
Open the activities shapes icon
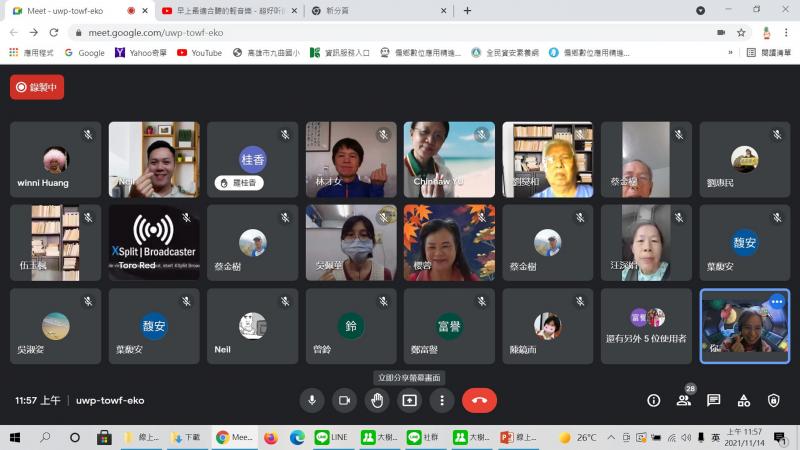click(743, 401)
